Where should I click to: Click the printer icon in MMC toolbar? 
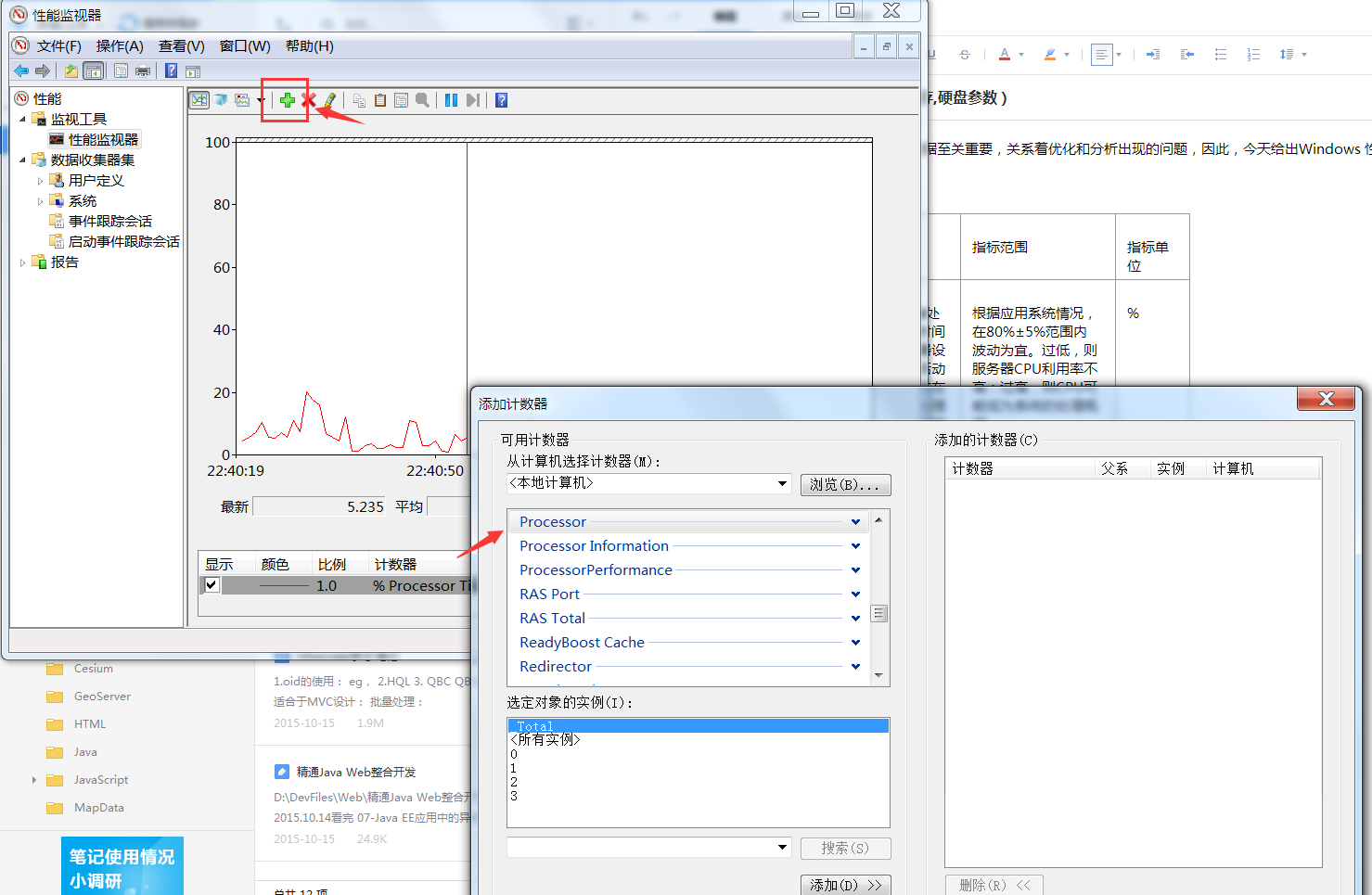click(143, 71)
